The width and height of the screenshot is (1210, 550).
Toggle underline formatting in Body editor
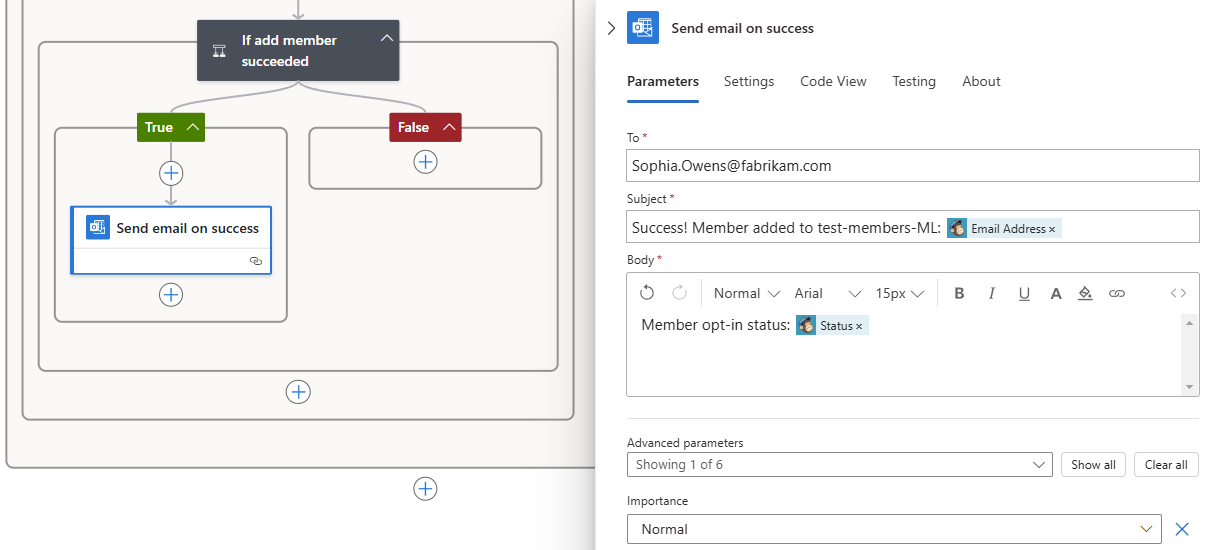tap(1023, 293)
